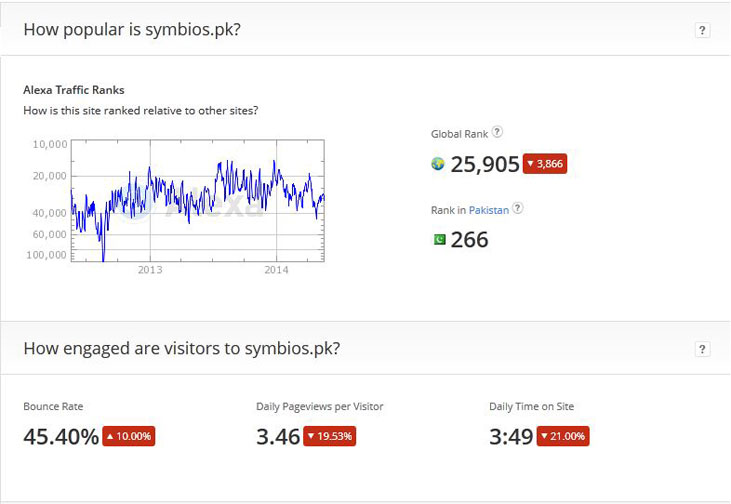Click the globe icon by global rank
Screen dimensions: 731x504
438,164
